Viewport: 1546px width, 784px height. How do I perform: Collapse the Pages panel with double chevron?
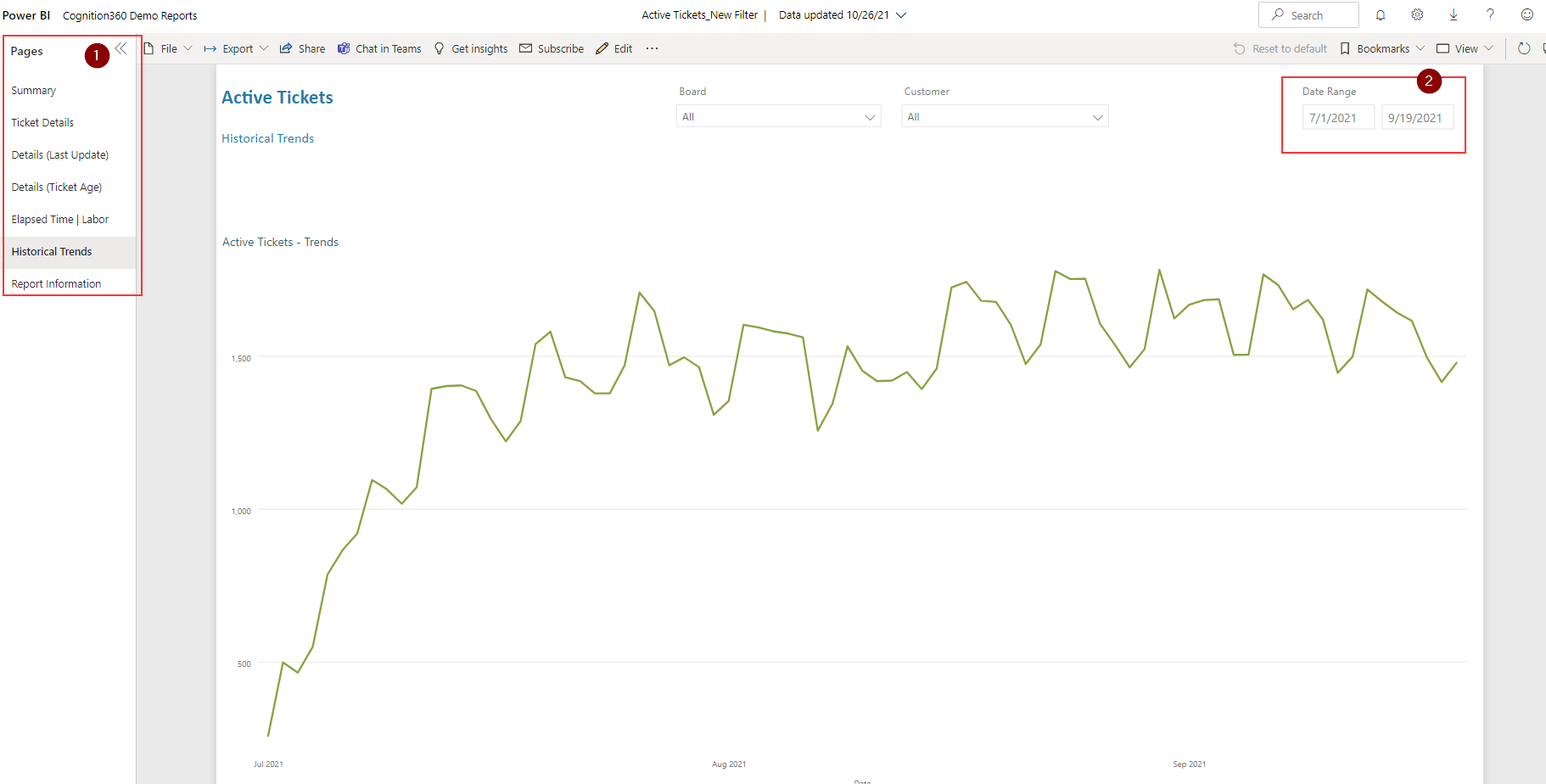120,48
